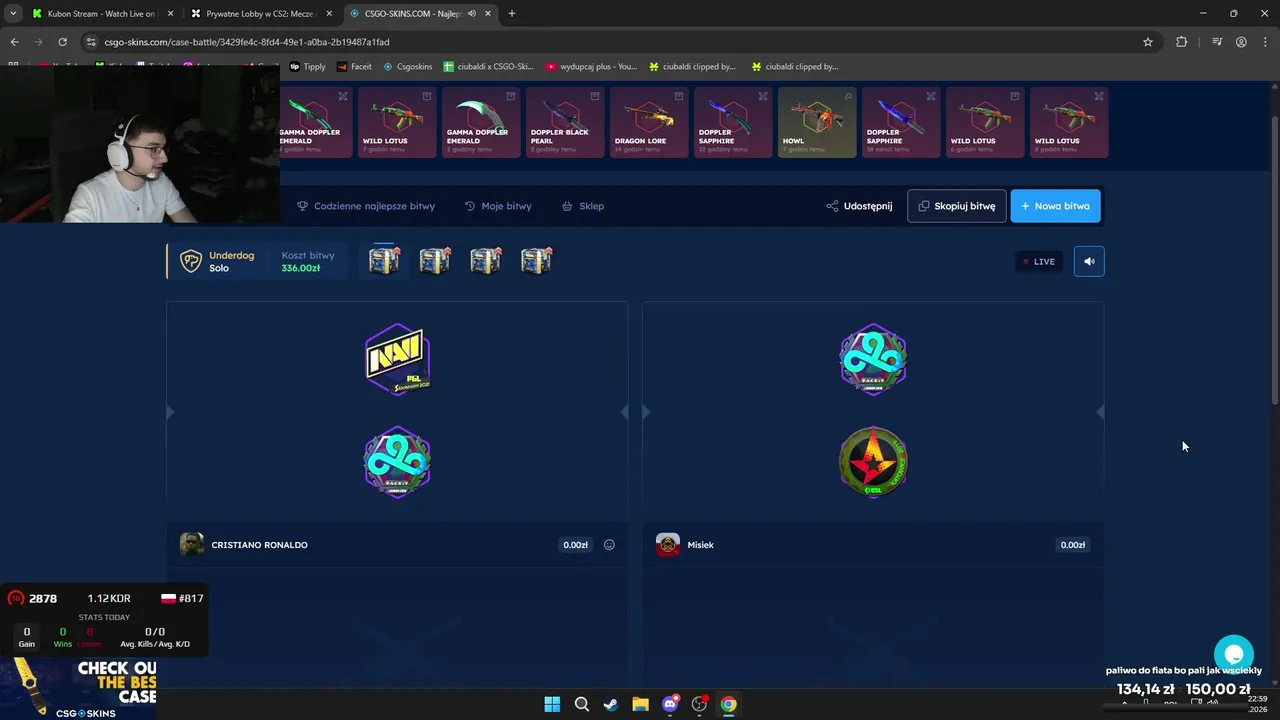Open Steam from the taskbar
The height and width of the screenshot is (720, 1280).
coord(611,704)
